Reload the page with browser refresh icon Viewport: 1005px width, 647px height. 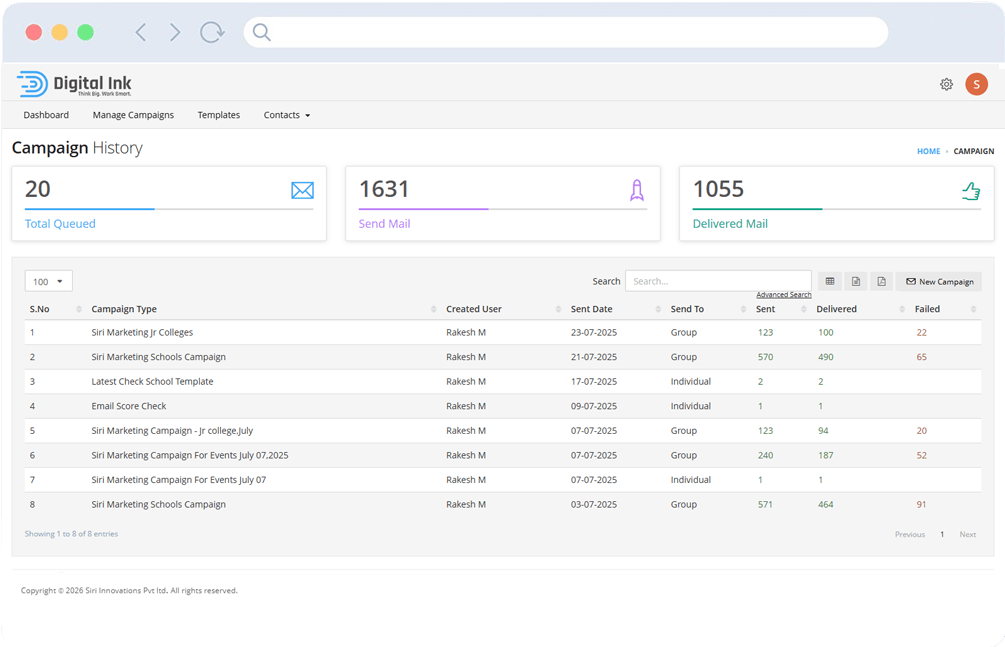point(212,32)
